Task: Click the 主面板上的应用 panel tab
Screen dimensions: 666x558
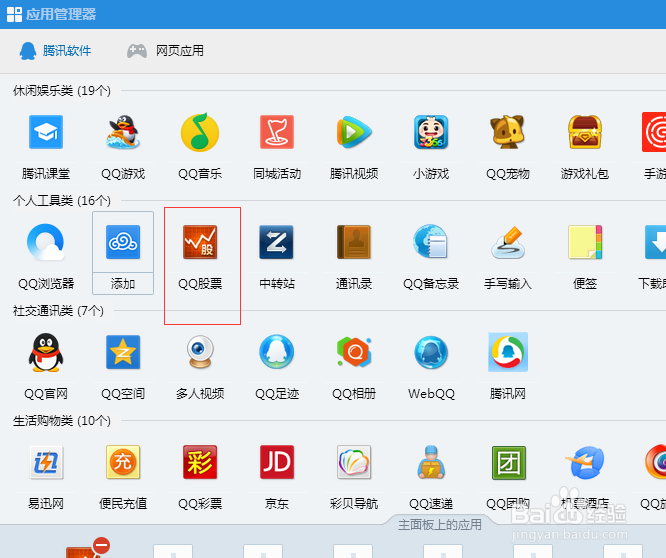Action: point(440,525)
